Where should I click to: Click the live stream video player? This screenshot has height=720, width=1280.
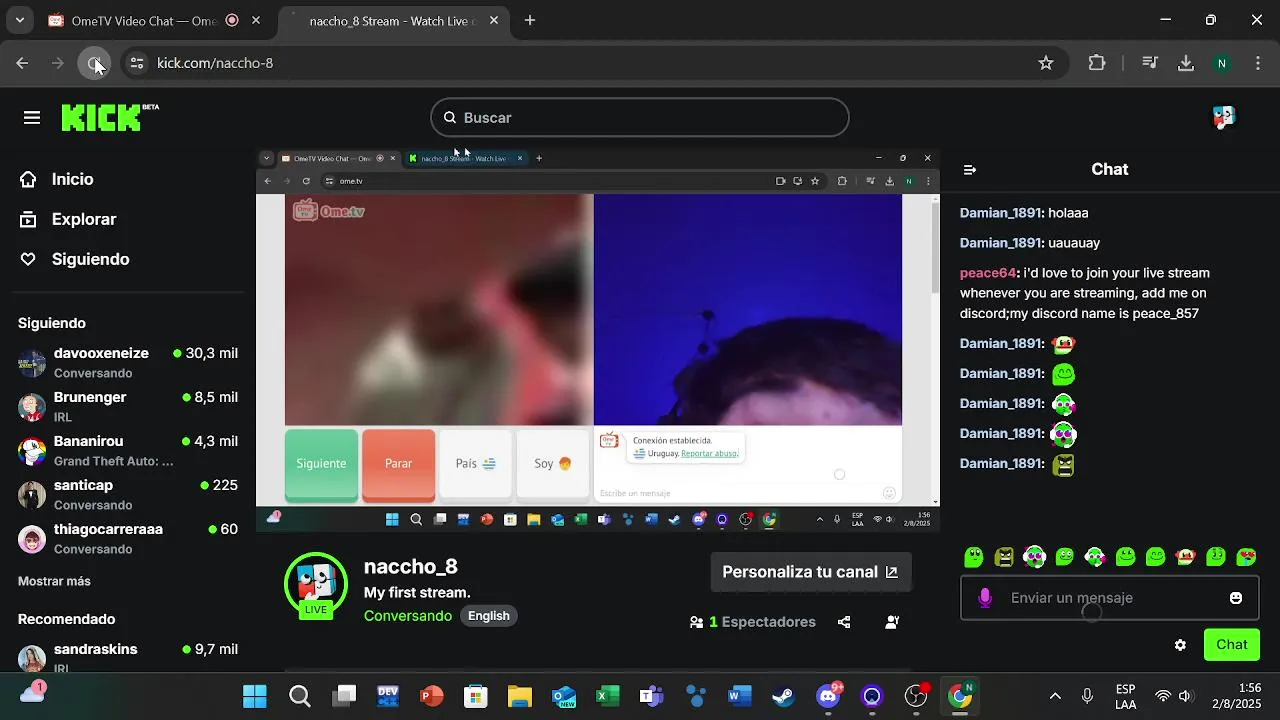(x=598, y=339)
